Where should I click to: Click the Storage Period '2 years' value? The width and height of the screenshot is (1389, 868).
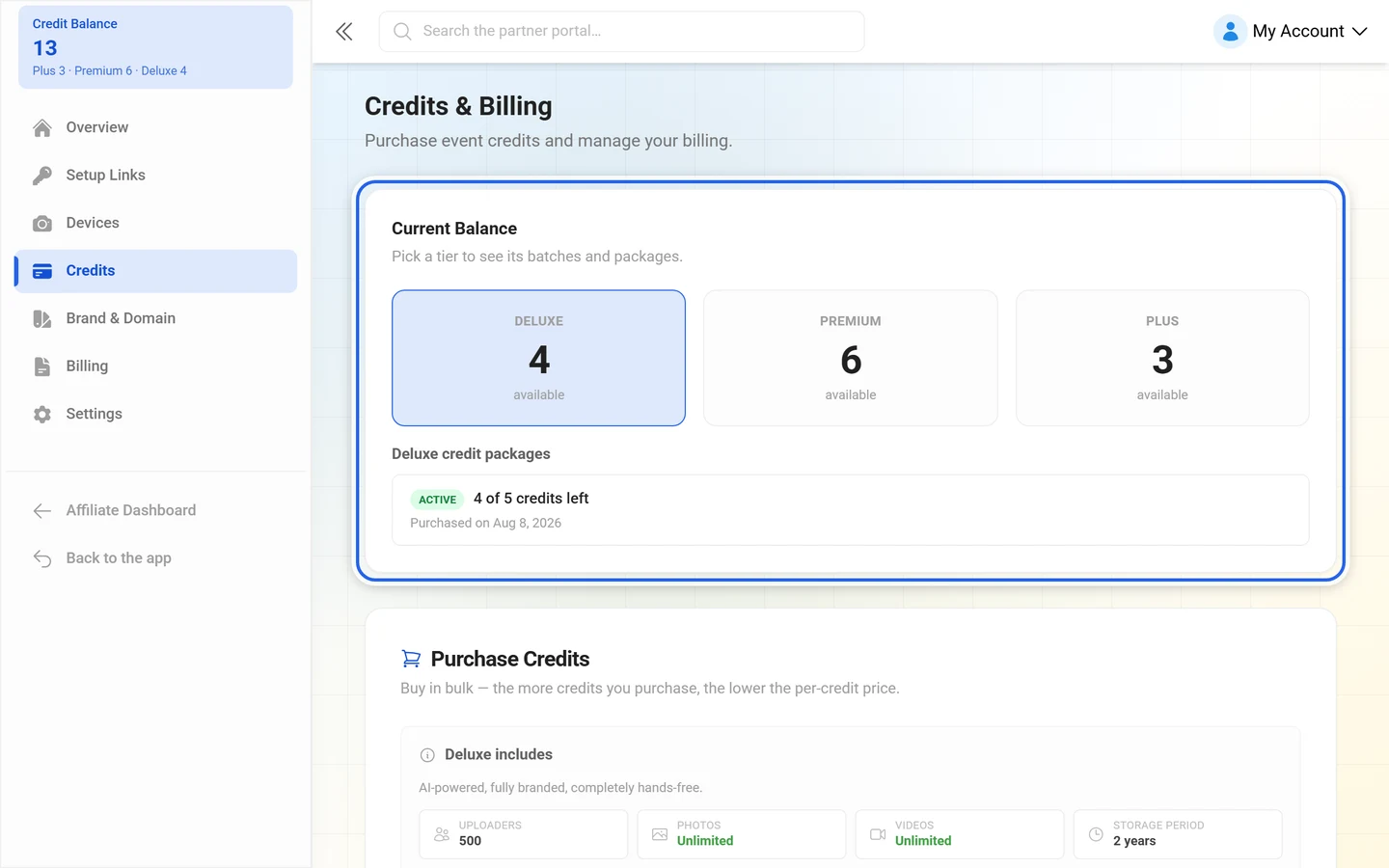tap(1134, 841)
